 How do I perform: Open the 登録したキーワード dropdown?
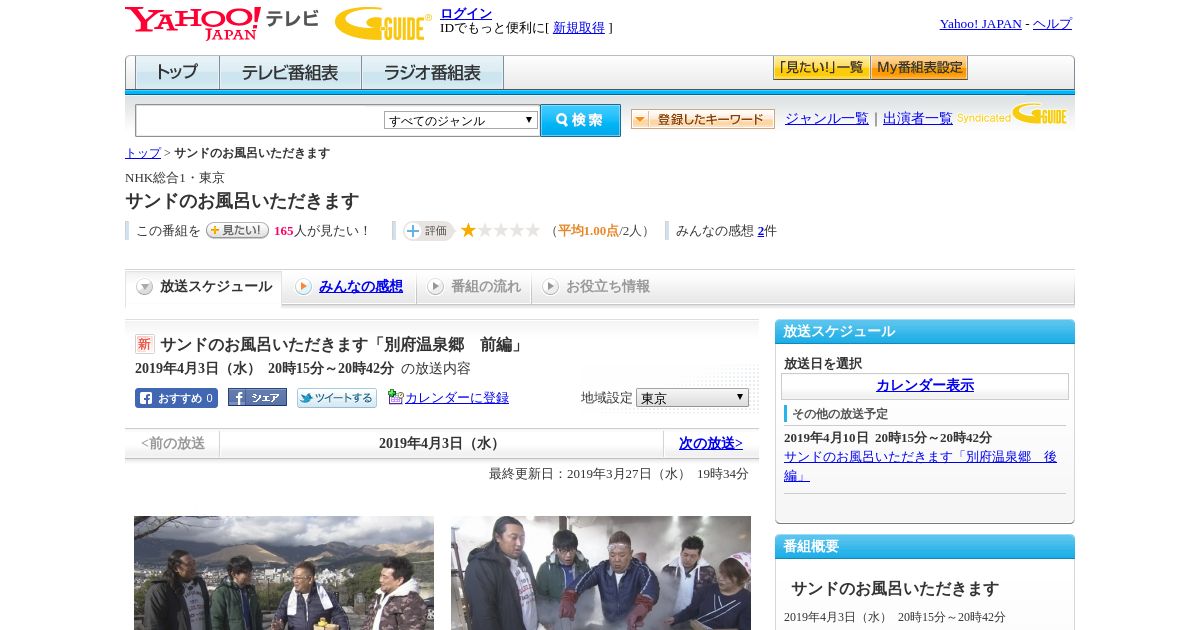click(x=703, y=119)
